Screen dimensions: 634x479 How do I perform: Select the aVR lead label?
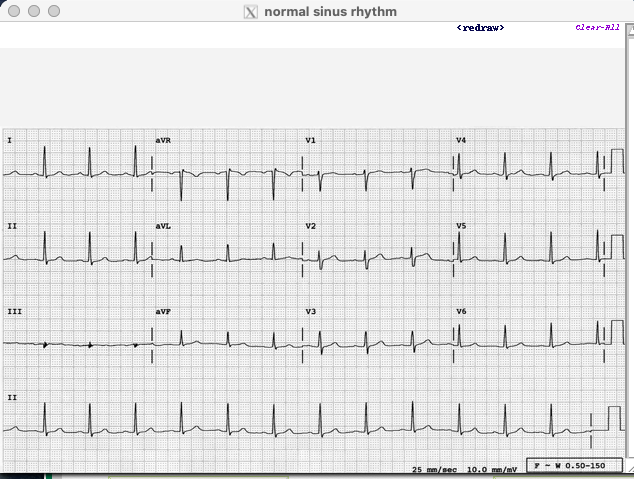163,140
